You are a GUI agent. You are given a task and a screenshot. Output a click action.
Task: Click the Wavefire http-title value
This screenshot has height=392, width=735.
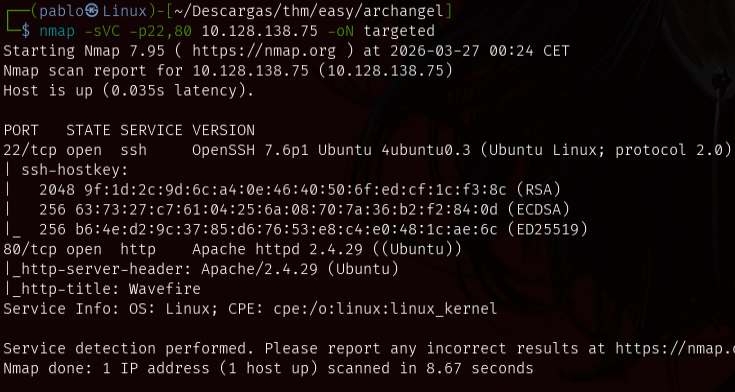coord(165,289)
